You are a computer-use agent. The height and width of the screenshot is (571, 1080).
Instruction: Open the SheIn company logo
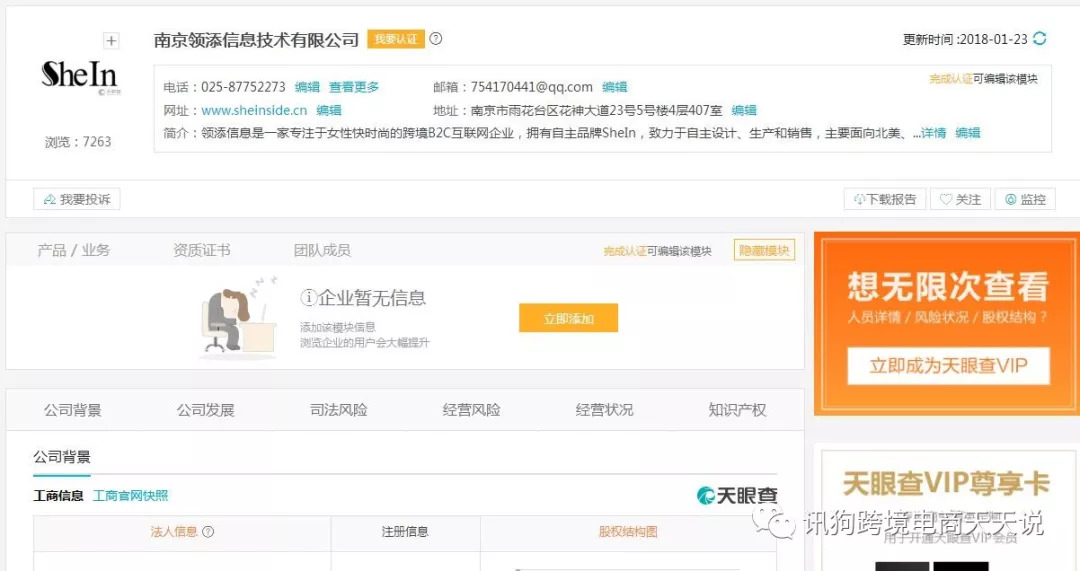(79, 76)
